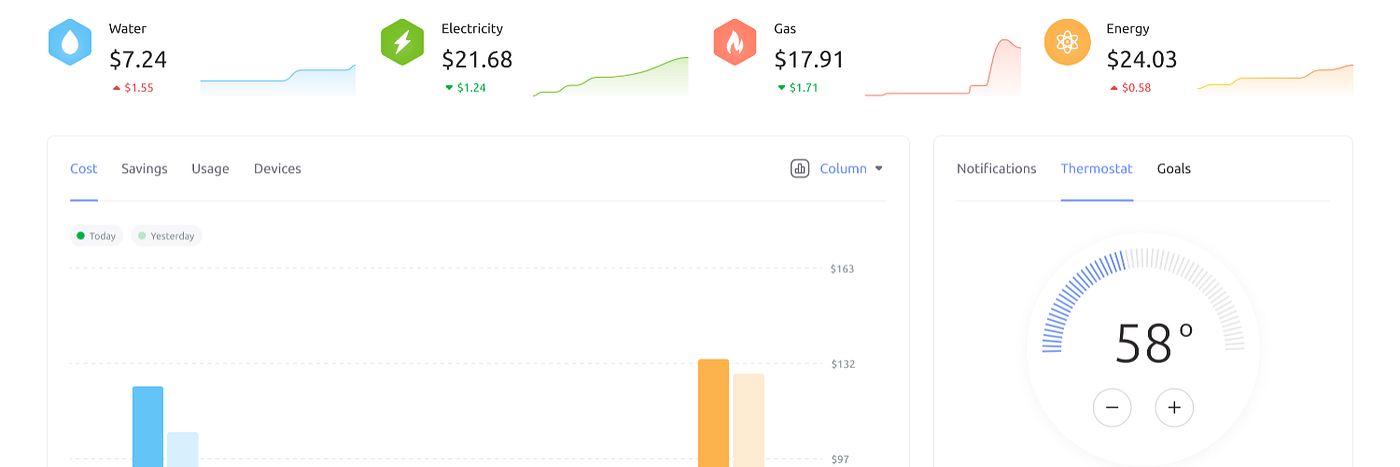Switch to the Goals tab

1174,168
